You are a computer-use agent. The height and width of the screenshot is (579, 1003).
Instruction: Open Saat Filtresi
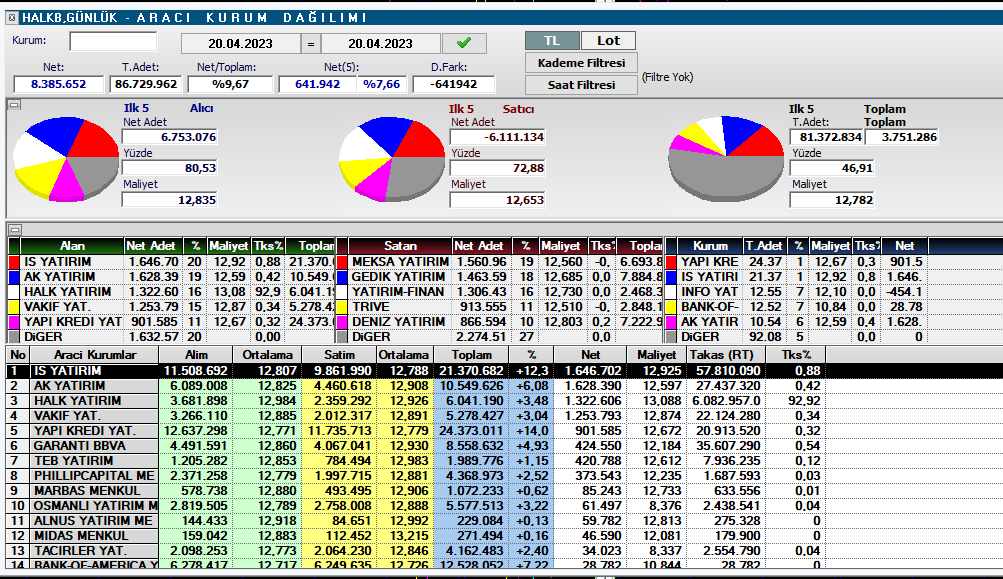[581, 84]
